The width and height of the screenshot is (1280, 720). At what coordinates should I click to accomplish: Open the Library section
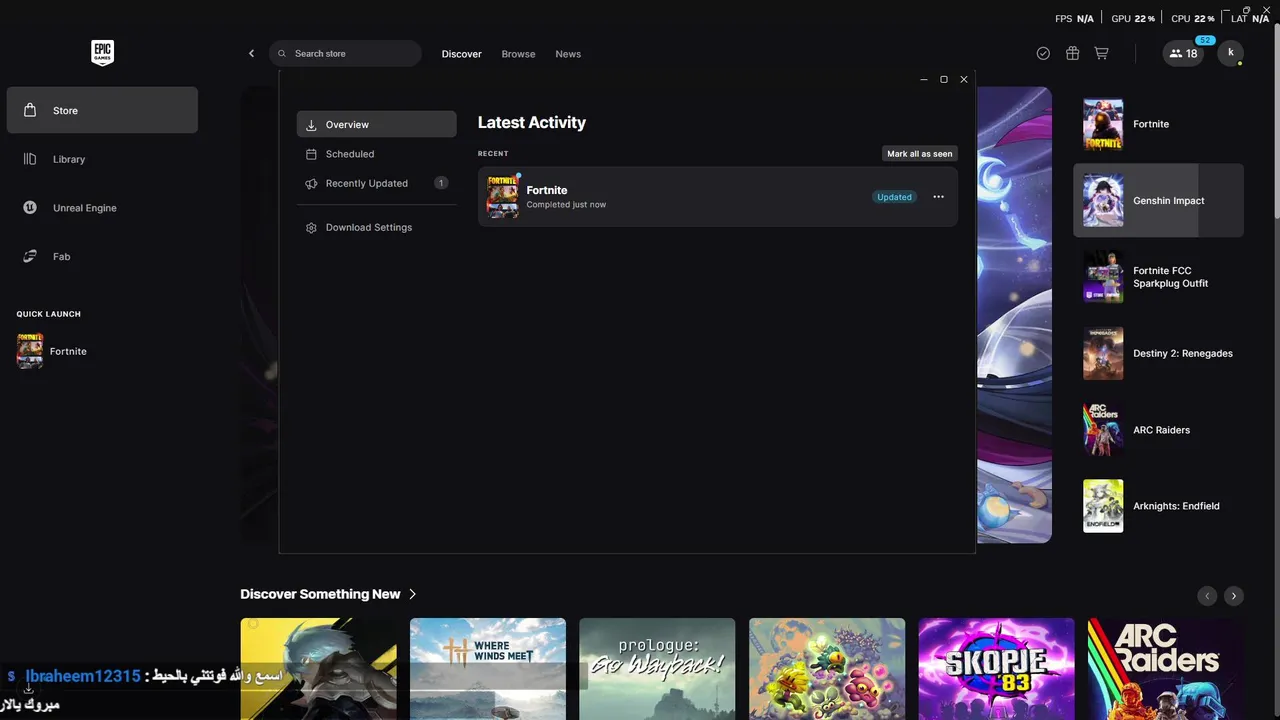[102, 159]
